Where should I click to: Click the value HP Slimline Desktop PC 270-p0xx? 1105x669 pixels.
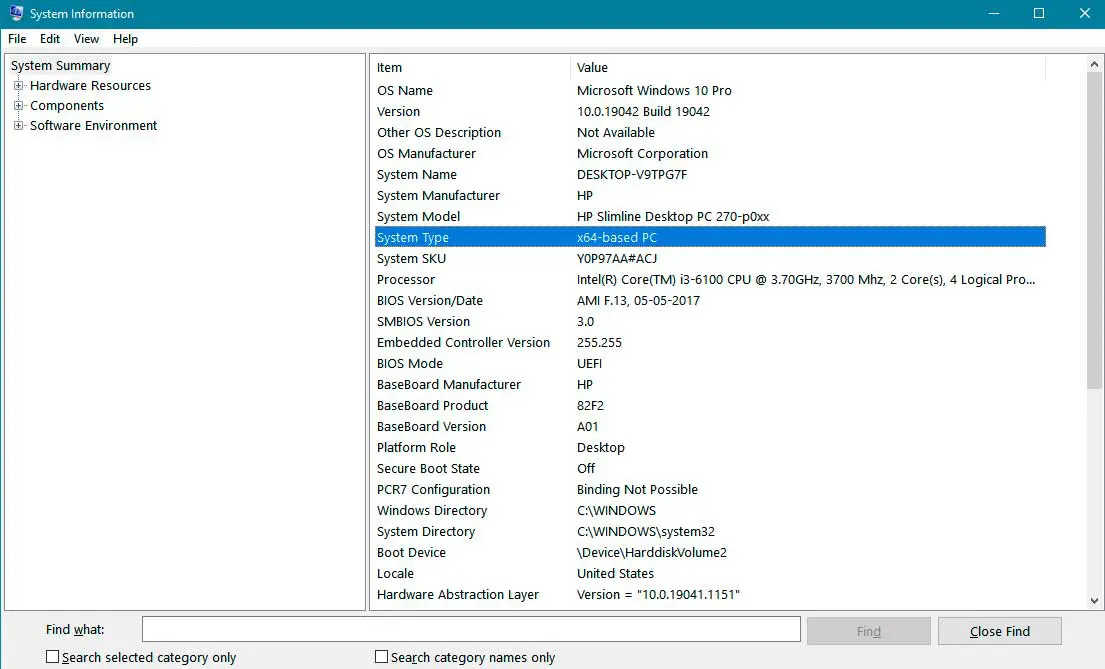(x=673, y=216)
